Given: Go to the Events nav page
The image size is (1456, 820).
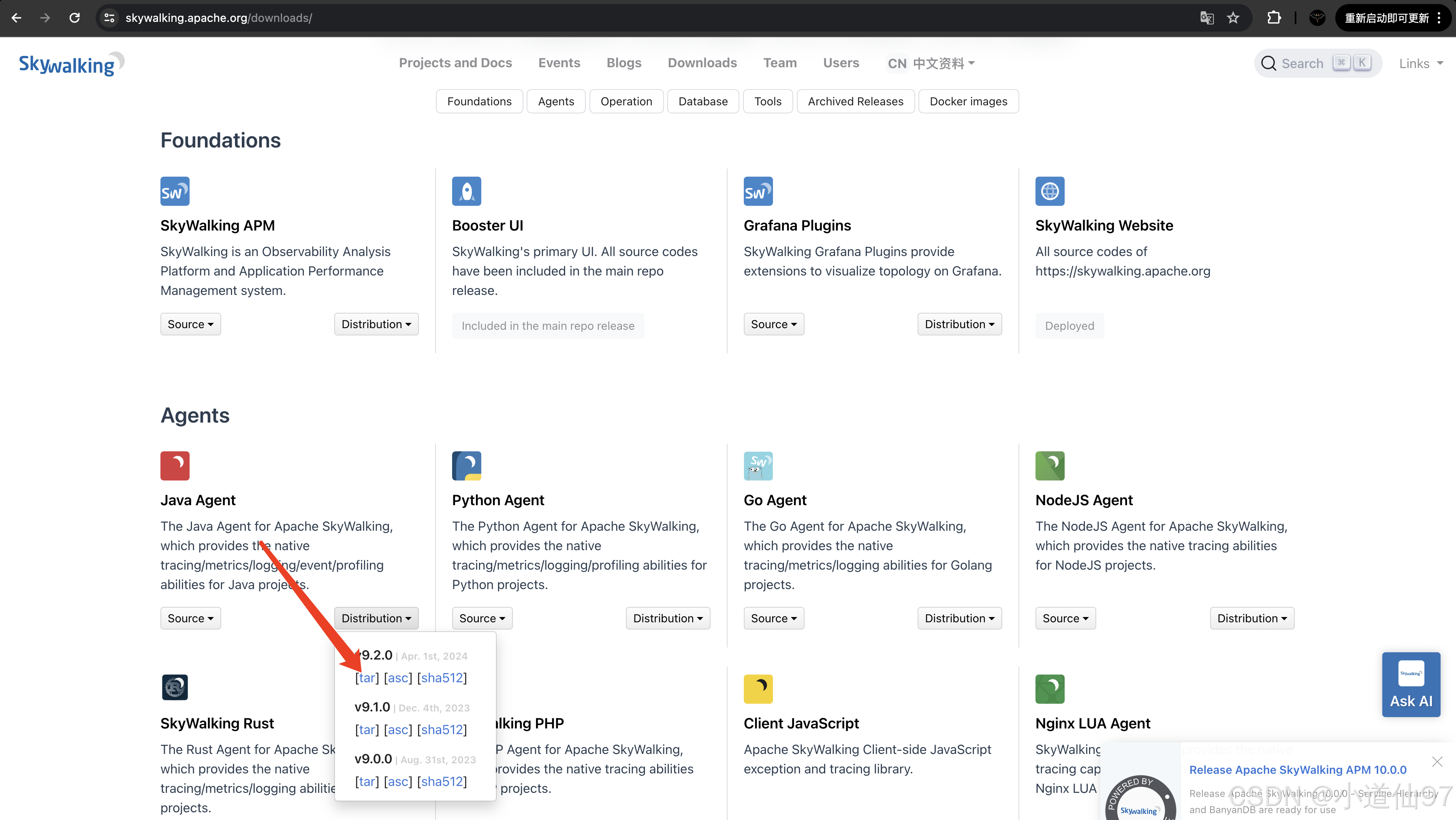Looking at the screenshot, I should pos(559,63).
